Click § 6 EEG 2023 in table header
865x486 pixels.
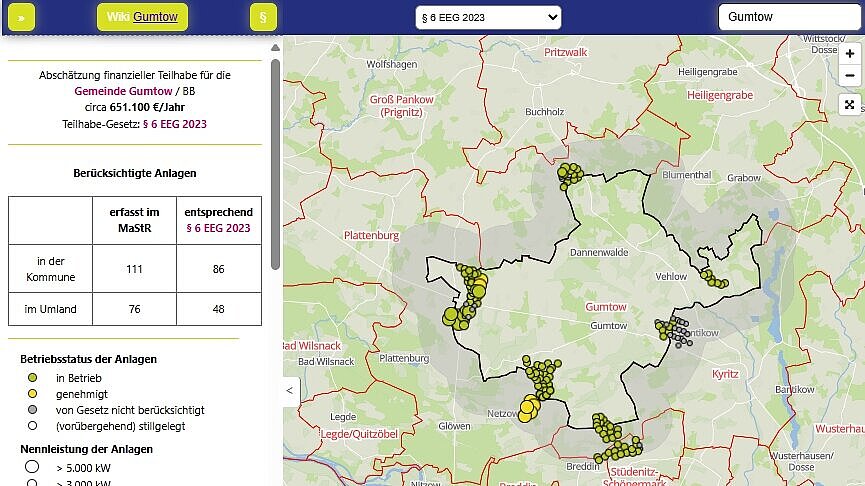point(218,228)
